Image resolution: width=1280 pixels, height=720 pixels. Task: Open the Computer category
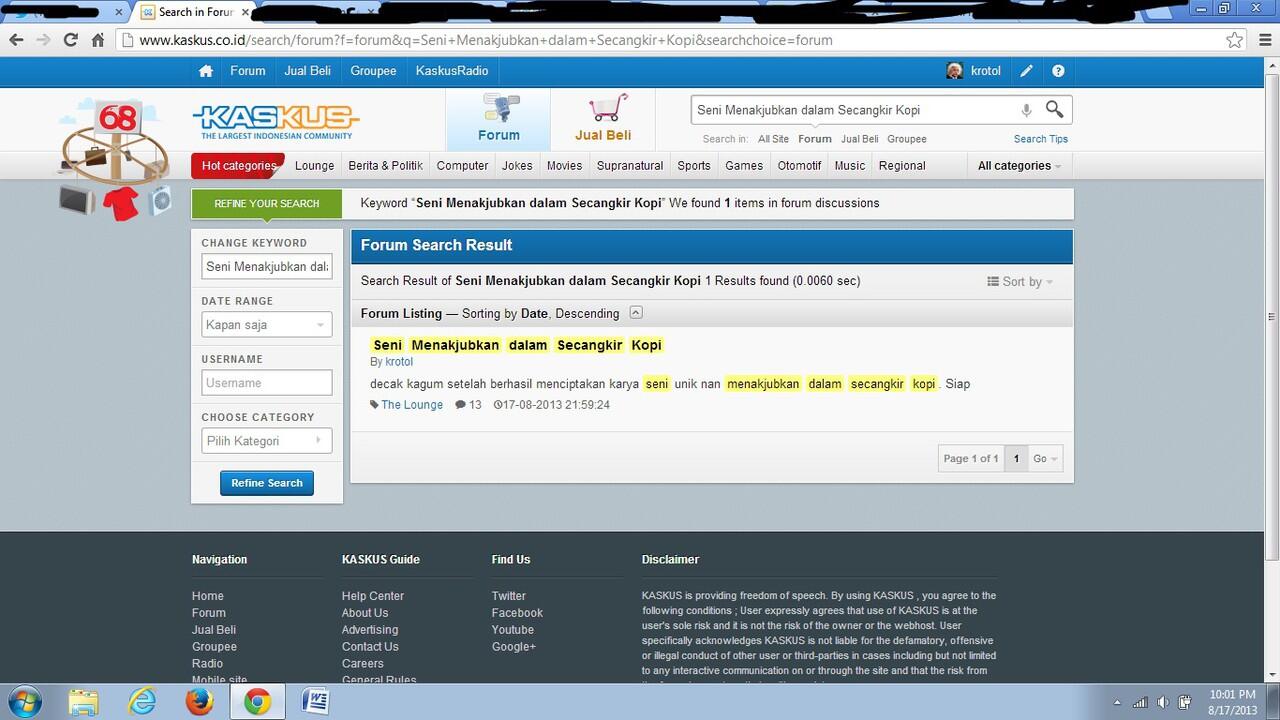tap(462, 166)
